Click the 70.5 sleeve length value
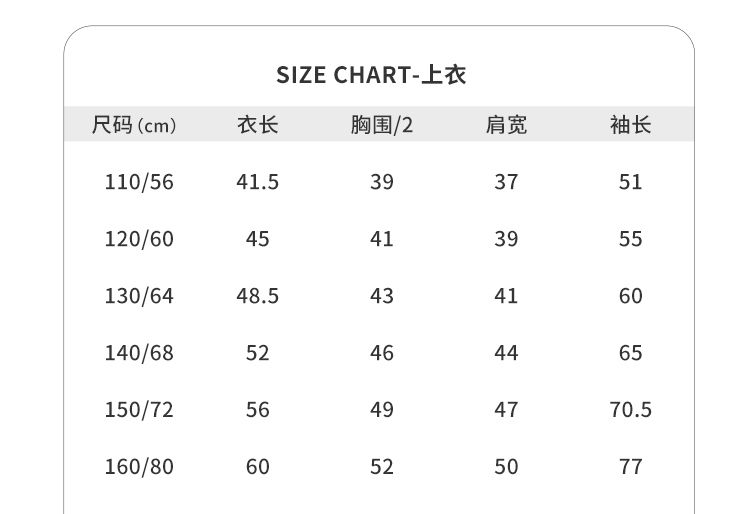The height and width of the screenshot is (514, 750). click(630, 410)
